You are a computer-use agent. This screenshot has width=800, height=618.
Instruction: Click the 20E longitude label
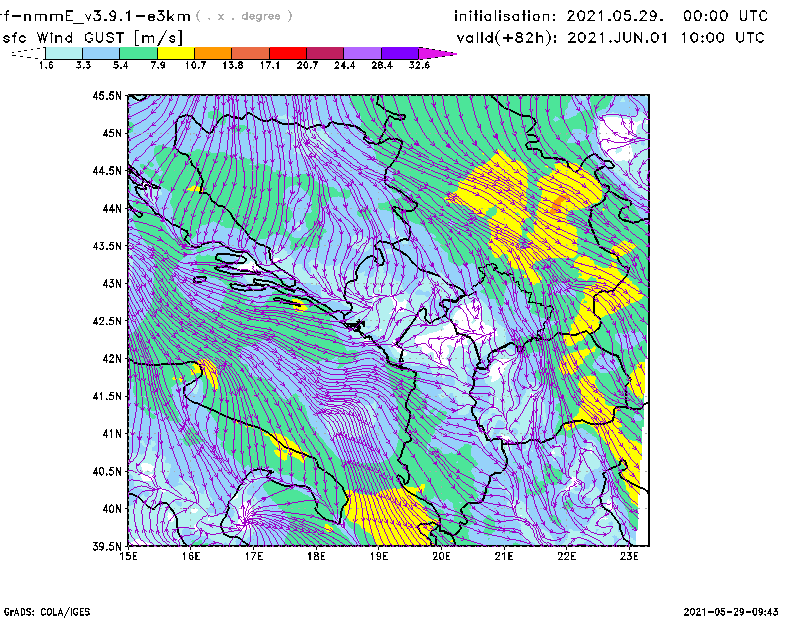coord(441,556)
